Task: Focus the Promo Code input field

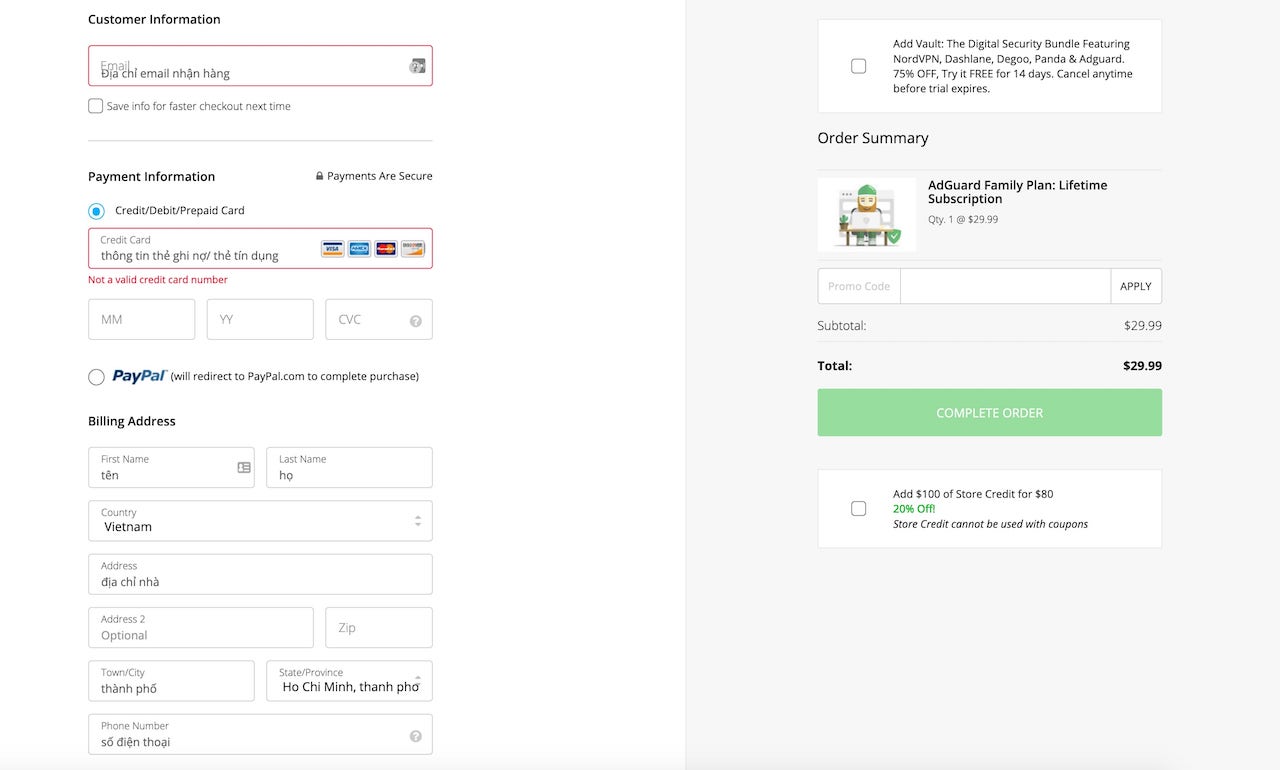Action: [1004, 286]
